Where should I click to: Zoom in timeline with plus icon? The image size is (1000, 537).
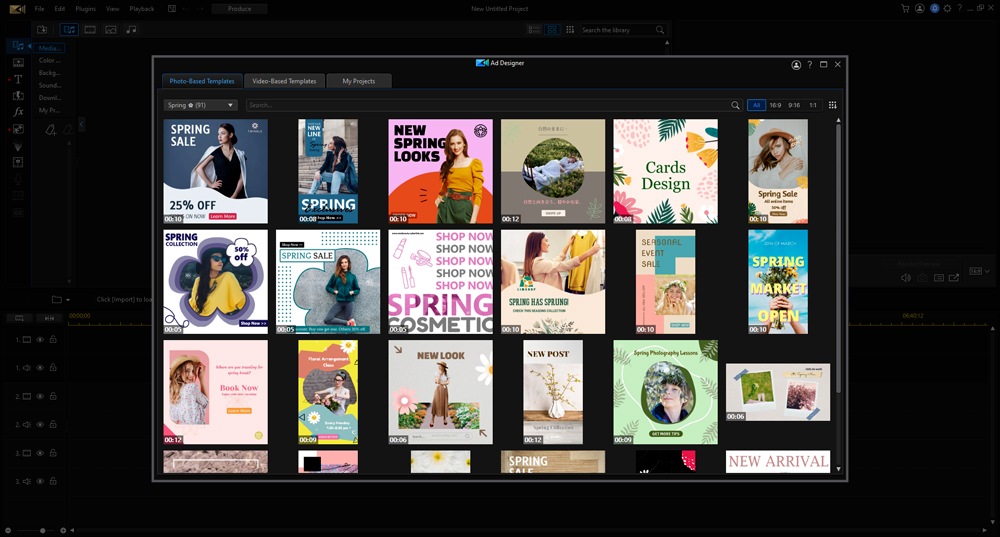tap(63, 530)
